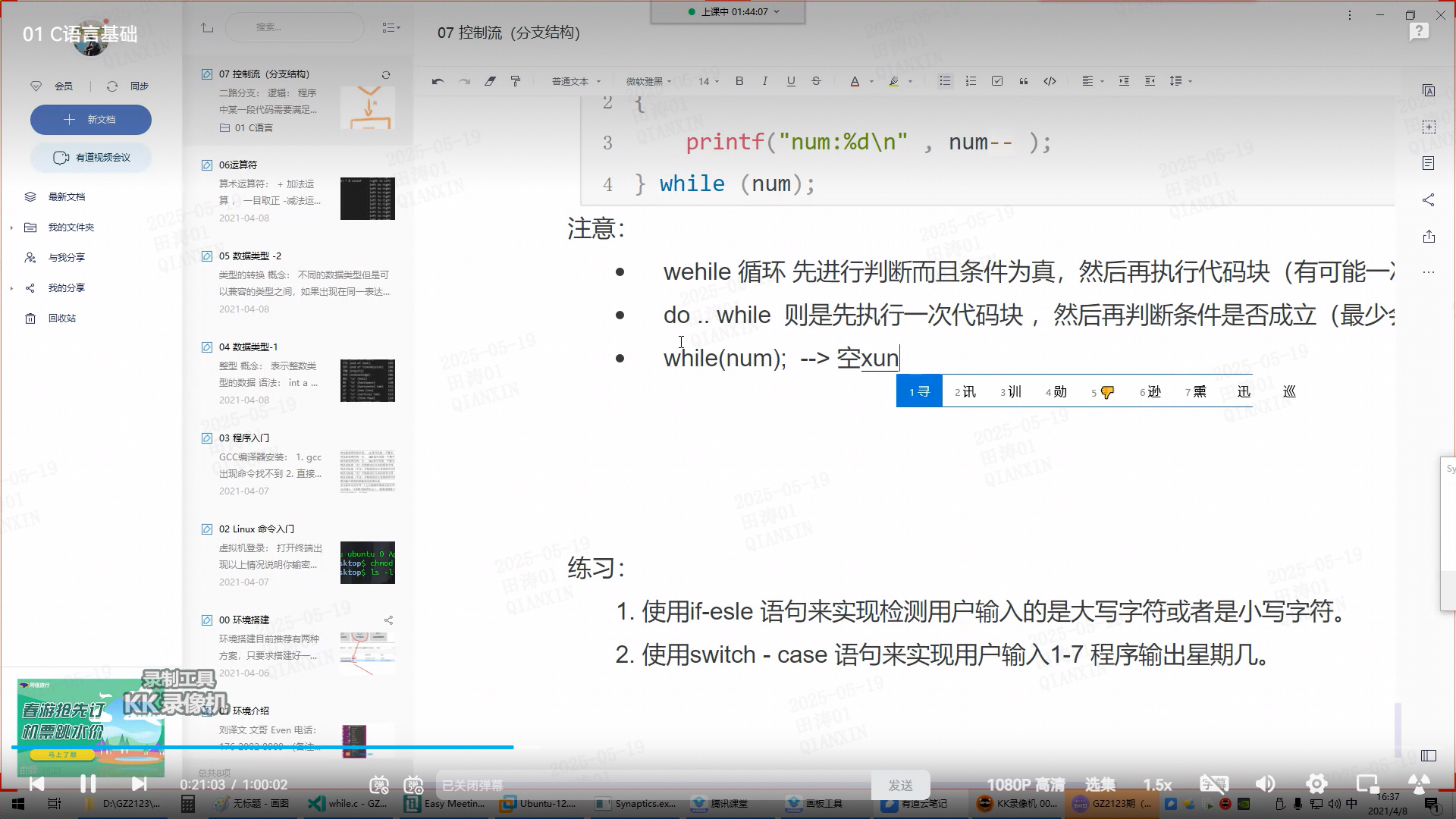Click the share icon on right panel
Screen dimensions: 1456x819
pos(1429,200)
